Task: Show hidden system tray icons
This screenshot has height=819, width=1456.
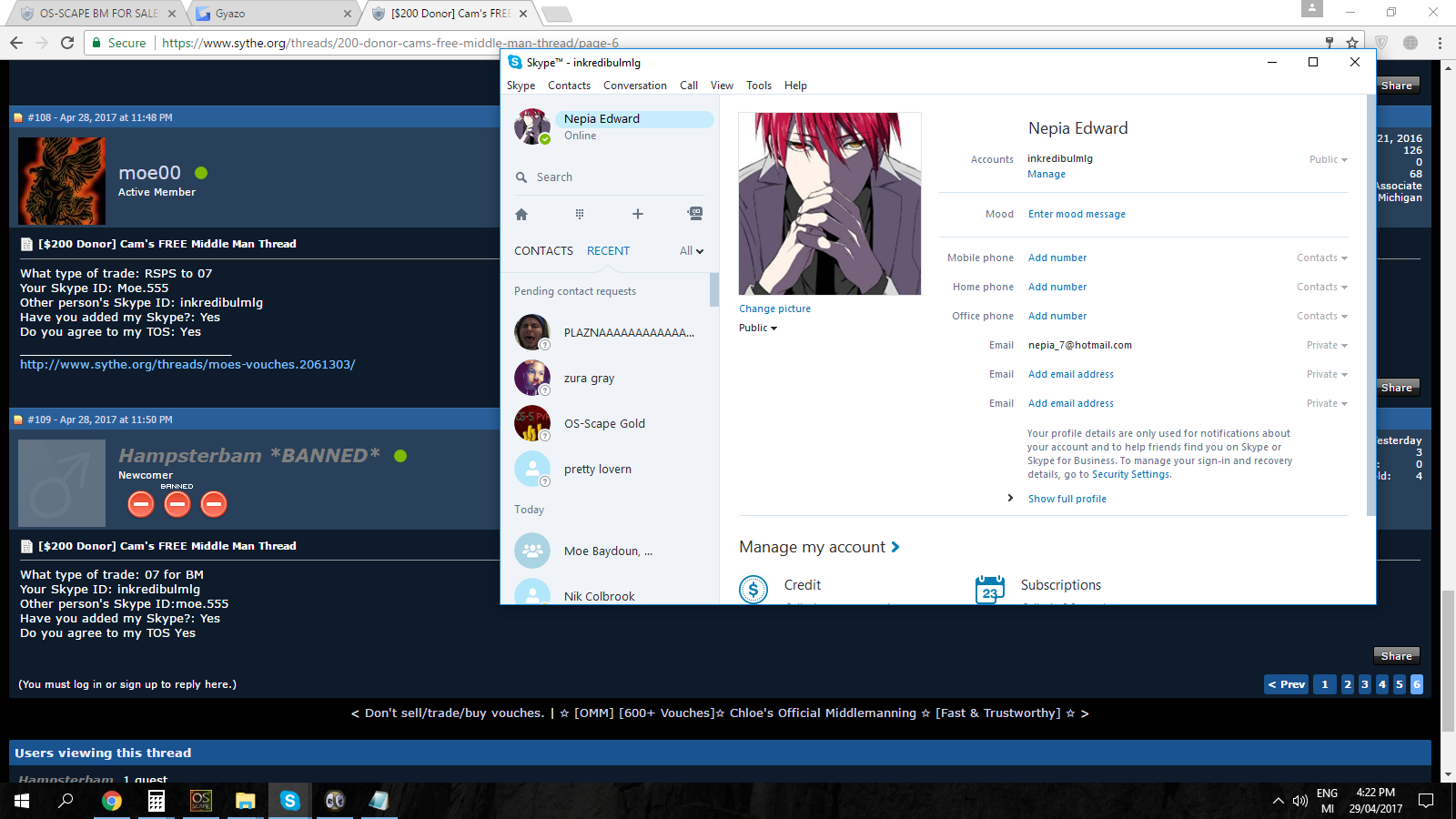Action: coord(1279,801)
